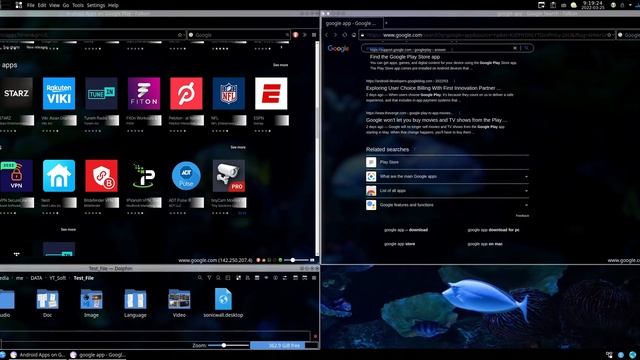This screenshot has height=360, width=640.
Task: Click 'google app on mac' suggestion
Action: (485, 244)
